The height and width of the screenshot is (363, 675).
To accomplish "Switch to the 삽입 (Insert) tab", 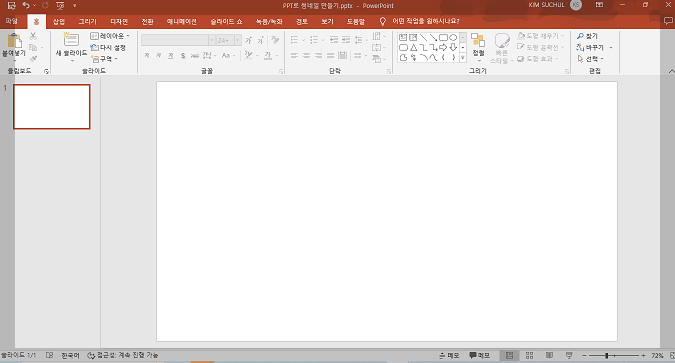I will pyautogui.click(x=59, y=21).
